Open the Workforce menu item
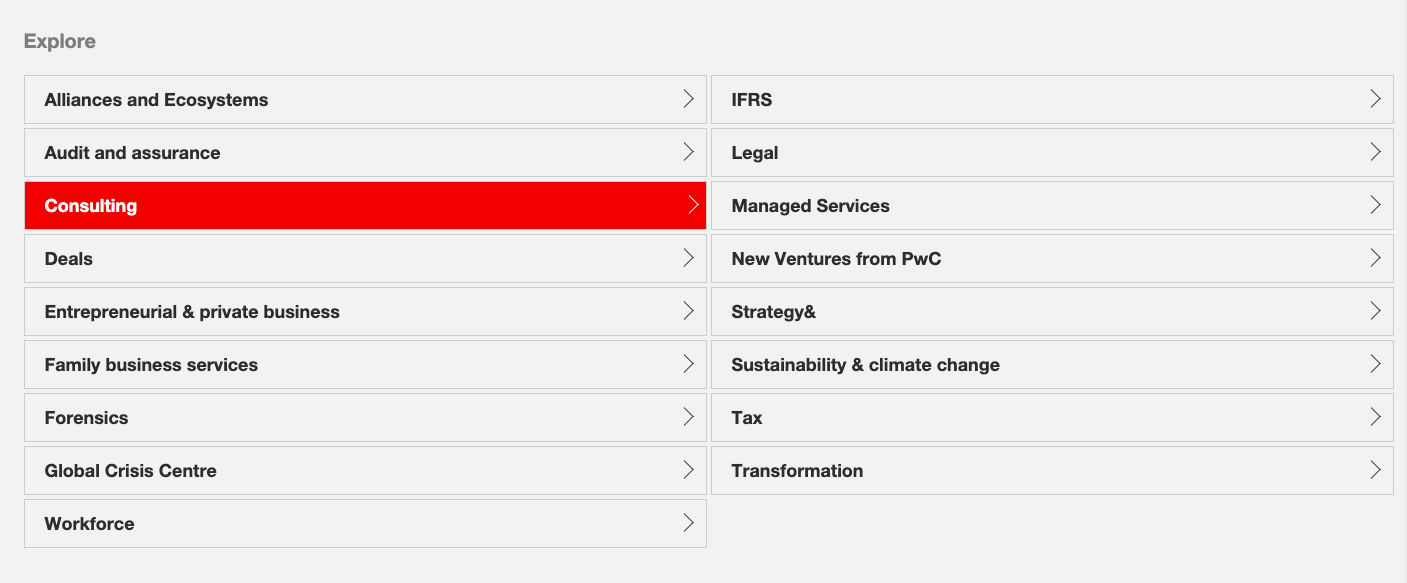 point(89,524)
